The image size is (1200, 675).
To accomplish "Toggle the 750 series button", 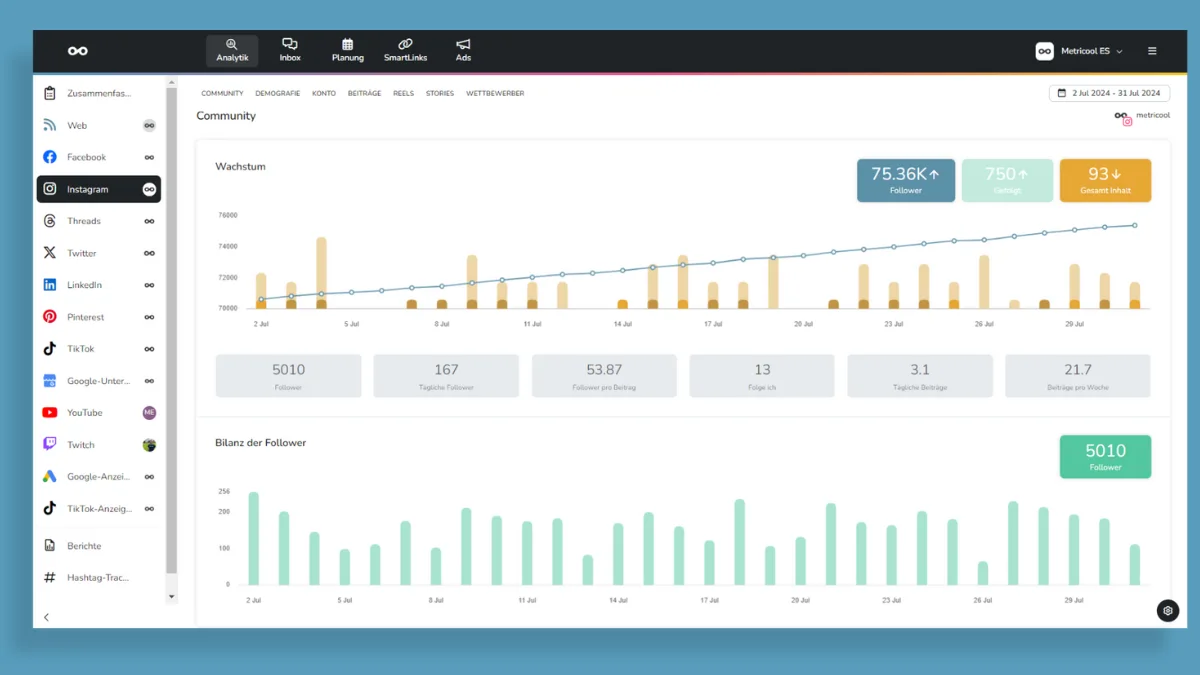I will (x=1007, y=180).
